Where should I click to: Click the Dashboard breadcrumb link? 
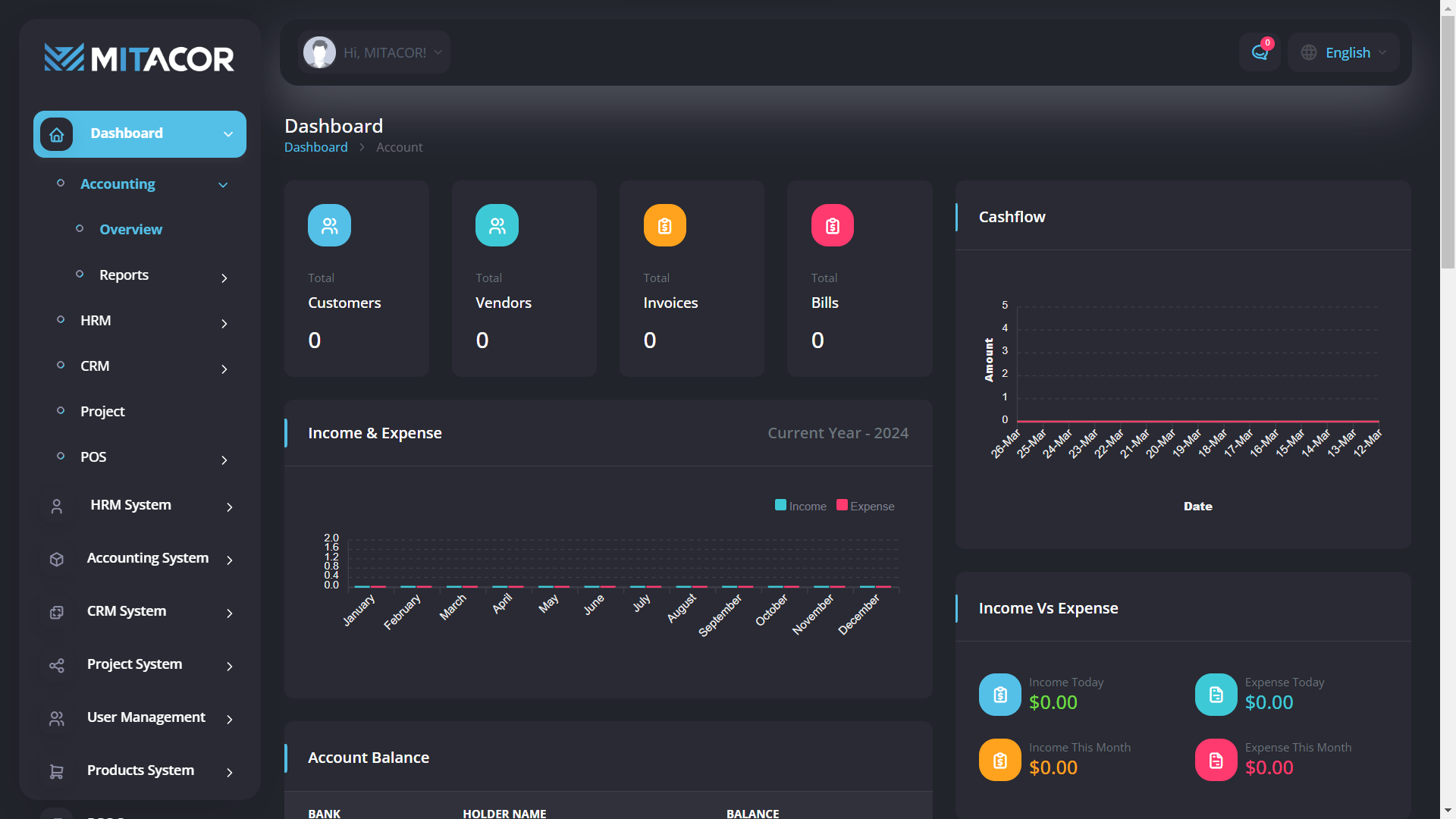coord(315,147)
